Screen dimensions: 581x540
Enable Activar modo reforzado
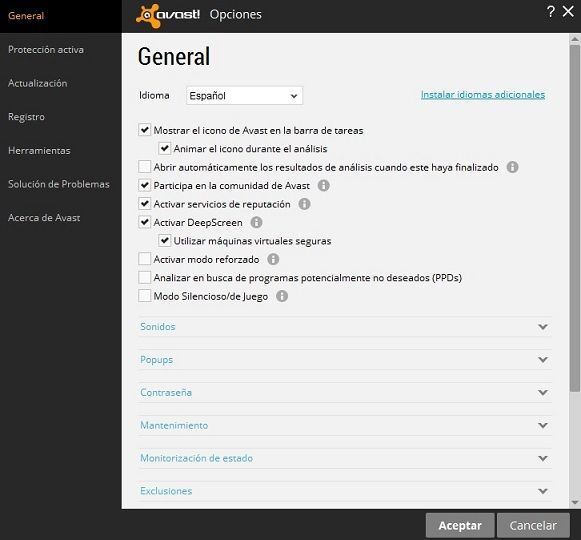coord(145,259)
